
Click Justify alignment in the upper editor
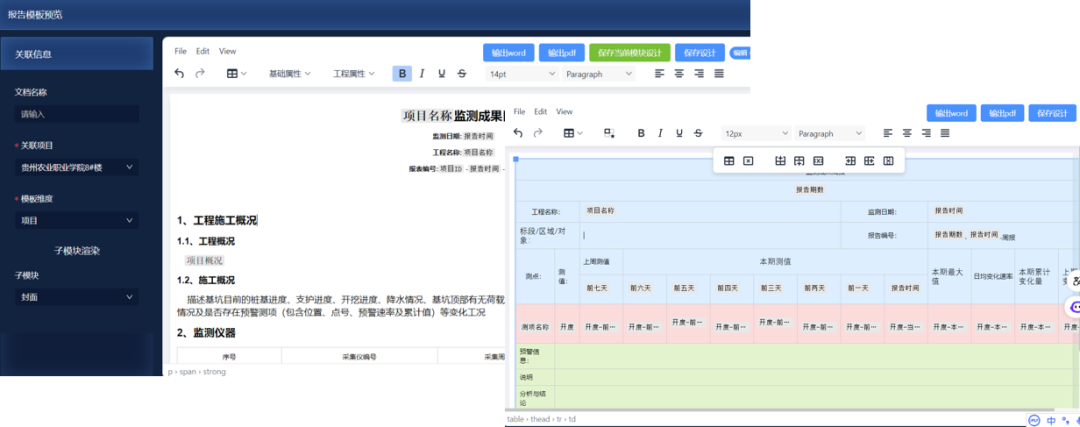(719, 74)
